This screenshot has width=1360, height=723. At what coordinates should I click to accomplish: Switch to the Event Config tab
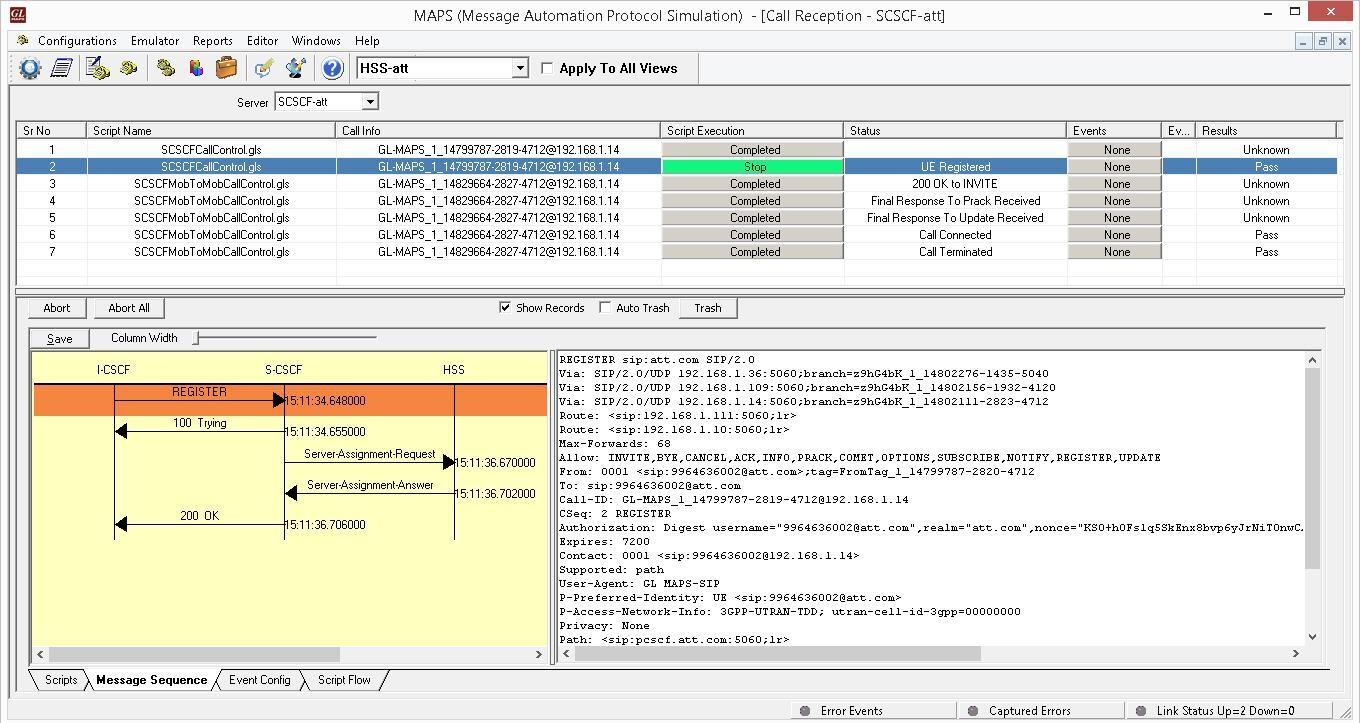259,680
